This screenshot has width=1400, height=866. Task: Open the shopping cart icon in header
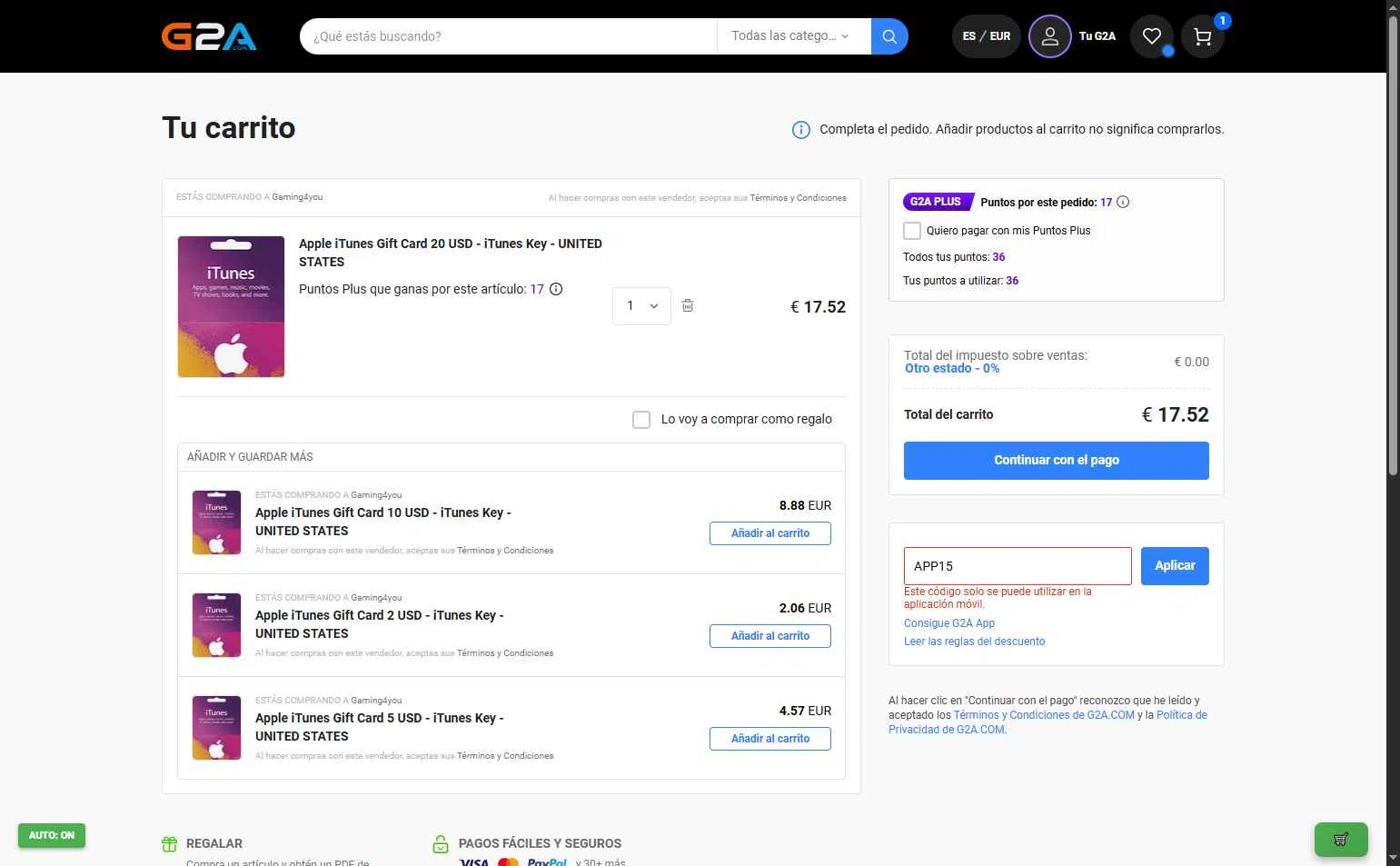click(x=1203, y=36)
